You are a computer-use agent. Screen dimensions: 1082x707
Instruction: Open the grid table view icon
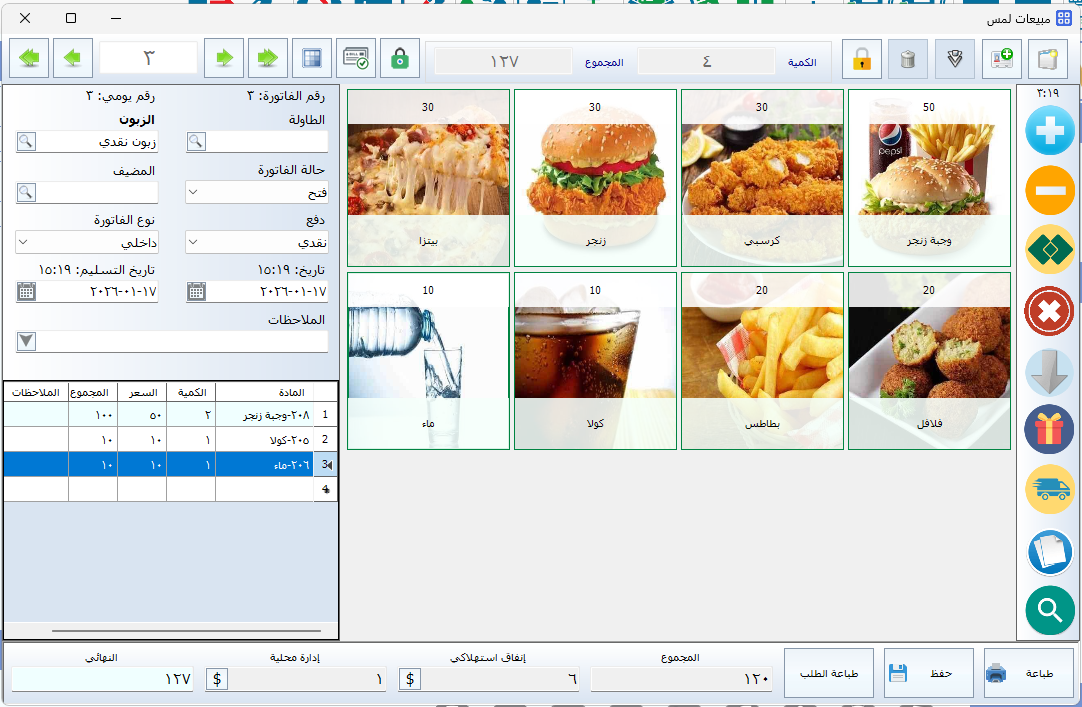[312, 59]
